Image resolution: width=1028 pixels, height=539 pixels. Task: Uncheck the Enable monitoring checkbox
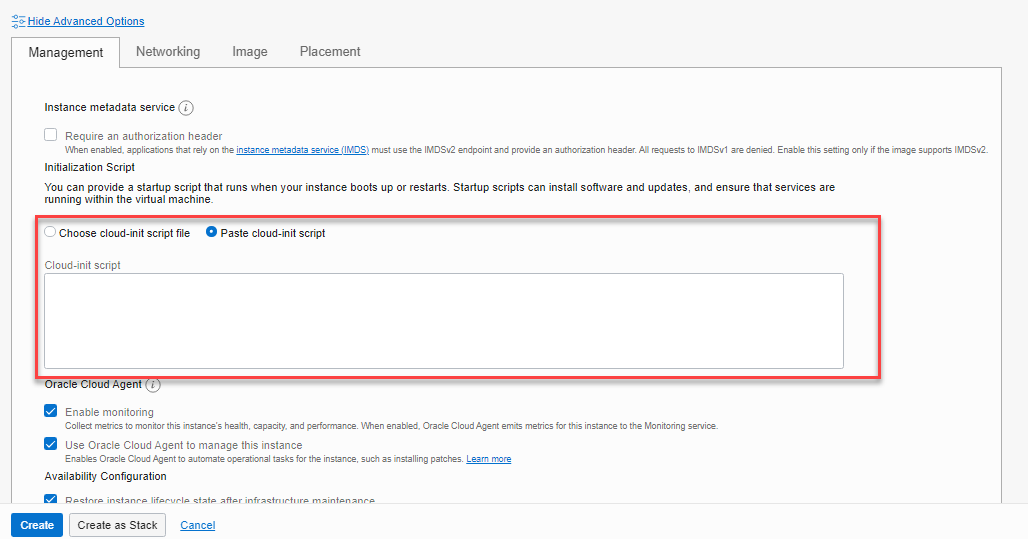[x=50, y=410]
